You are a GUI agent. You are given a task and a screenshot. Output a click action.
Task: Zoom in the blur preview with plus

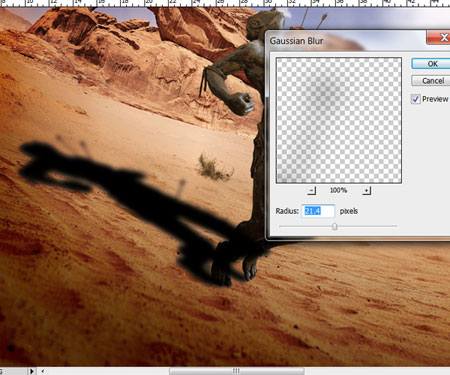[366, 190]
